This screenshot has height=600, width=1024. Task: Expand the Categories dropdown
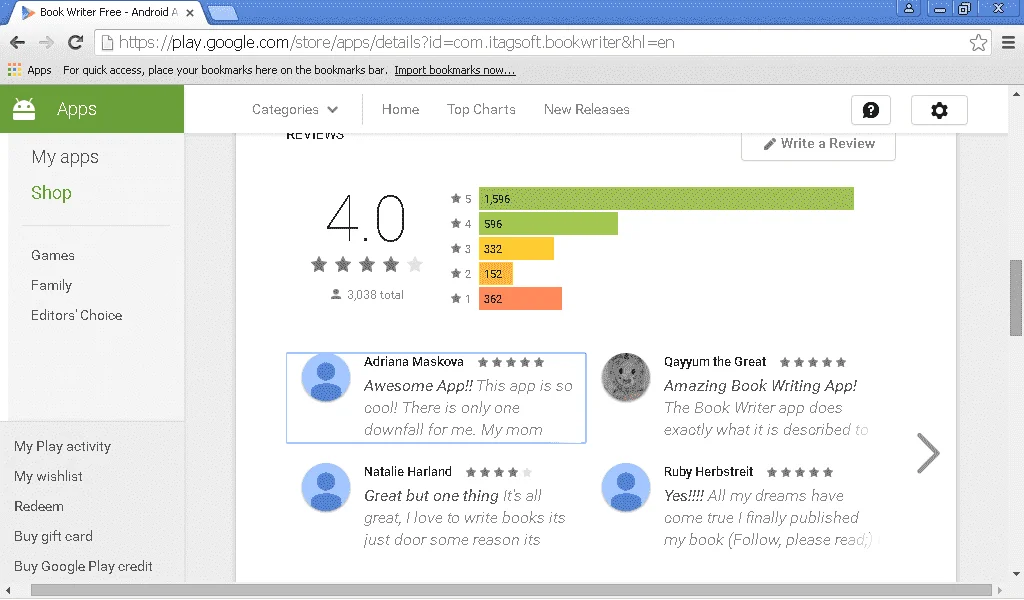[295, 110]
